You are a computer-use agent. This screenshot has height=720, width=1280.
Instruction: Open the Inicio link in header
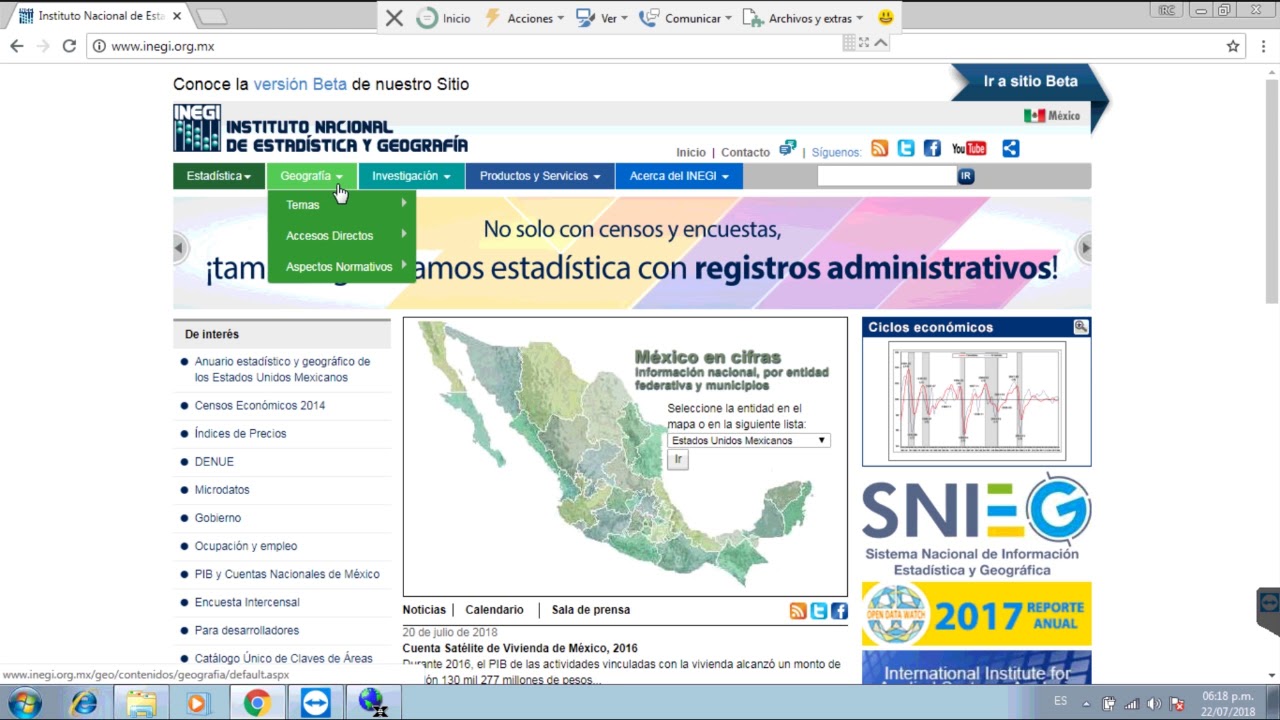[x=691, y=153]
